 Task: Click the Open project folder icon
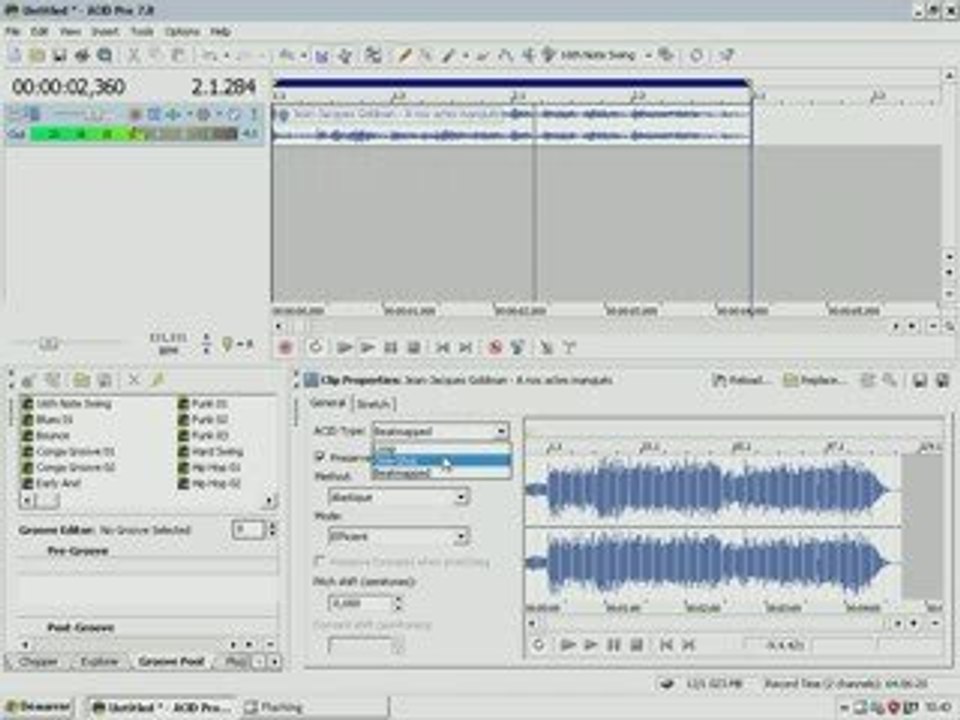point(37,56)
